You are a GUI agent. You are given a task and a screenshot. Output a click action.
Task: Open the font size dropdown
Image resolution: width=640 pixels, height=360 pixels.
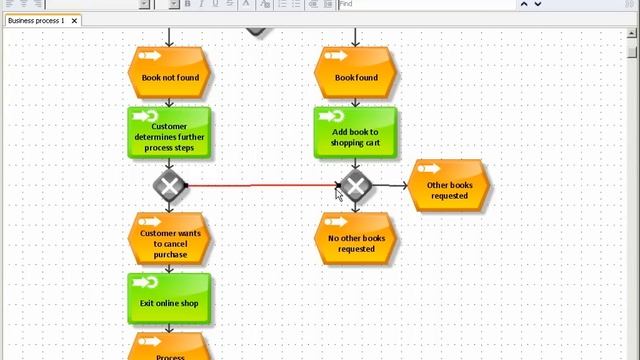point(174,4)
